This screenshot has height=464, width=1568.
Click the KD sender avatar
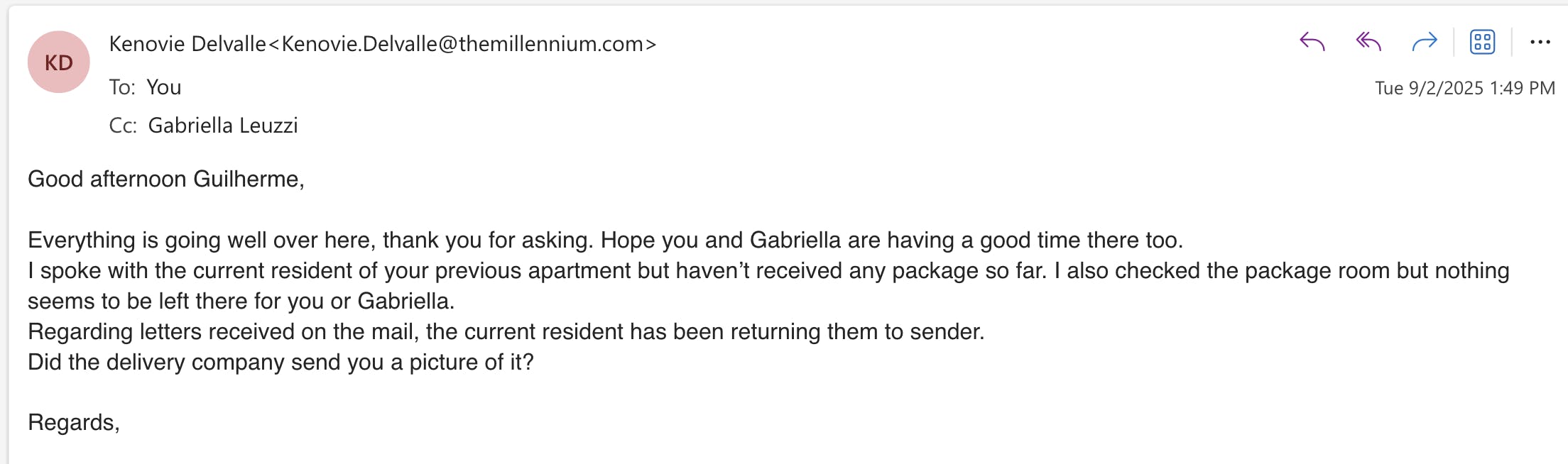59,62
